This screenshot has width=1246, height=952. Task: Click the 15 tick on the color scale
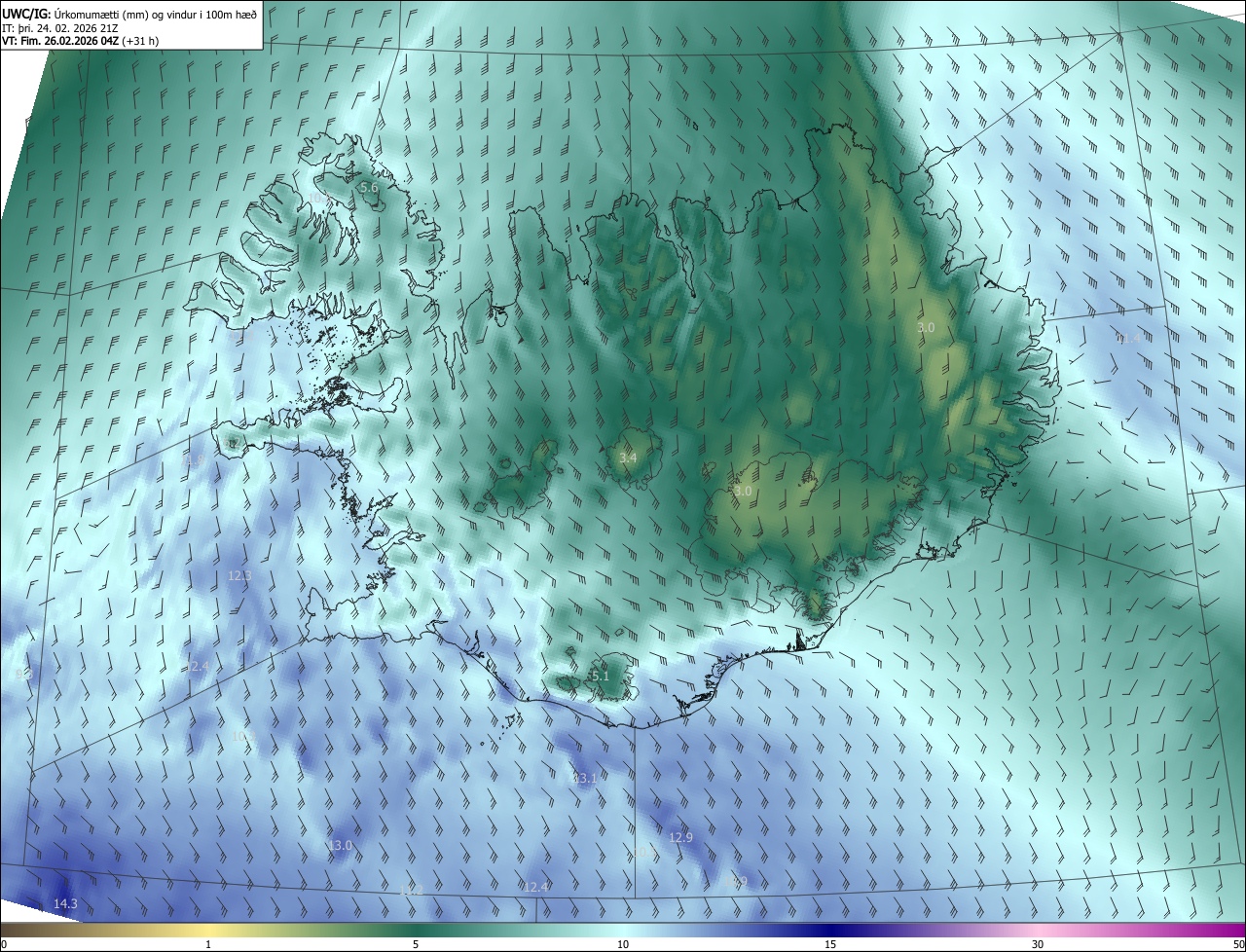pyautogui.click(x=830, y=944)
